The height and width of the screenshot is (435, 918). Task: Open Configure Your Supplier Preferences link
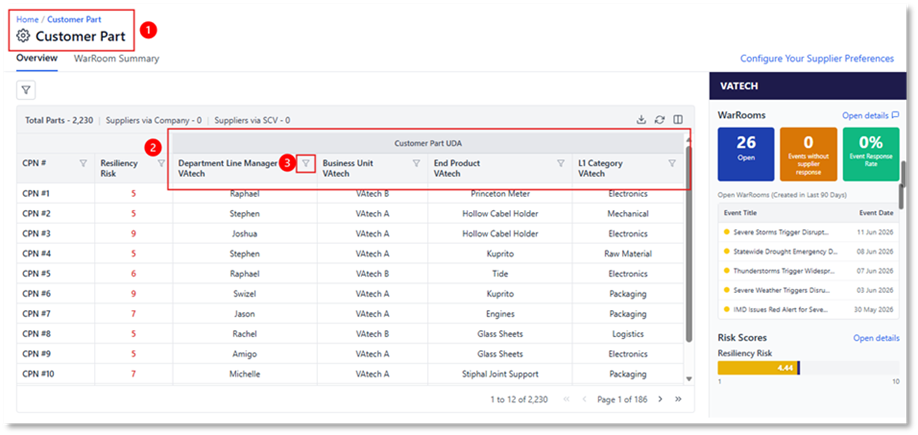click(817, 59)
